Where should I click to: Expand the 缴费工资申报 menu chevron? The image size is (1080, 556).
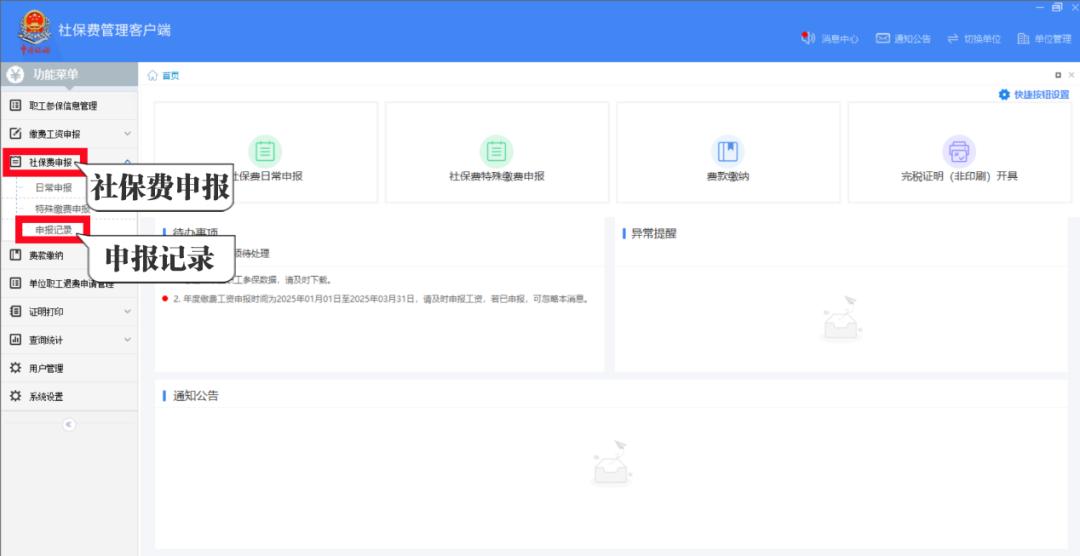(127, 134)
